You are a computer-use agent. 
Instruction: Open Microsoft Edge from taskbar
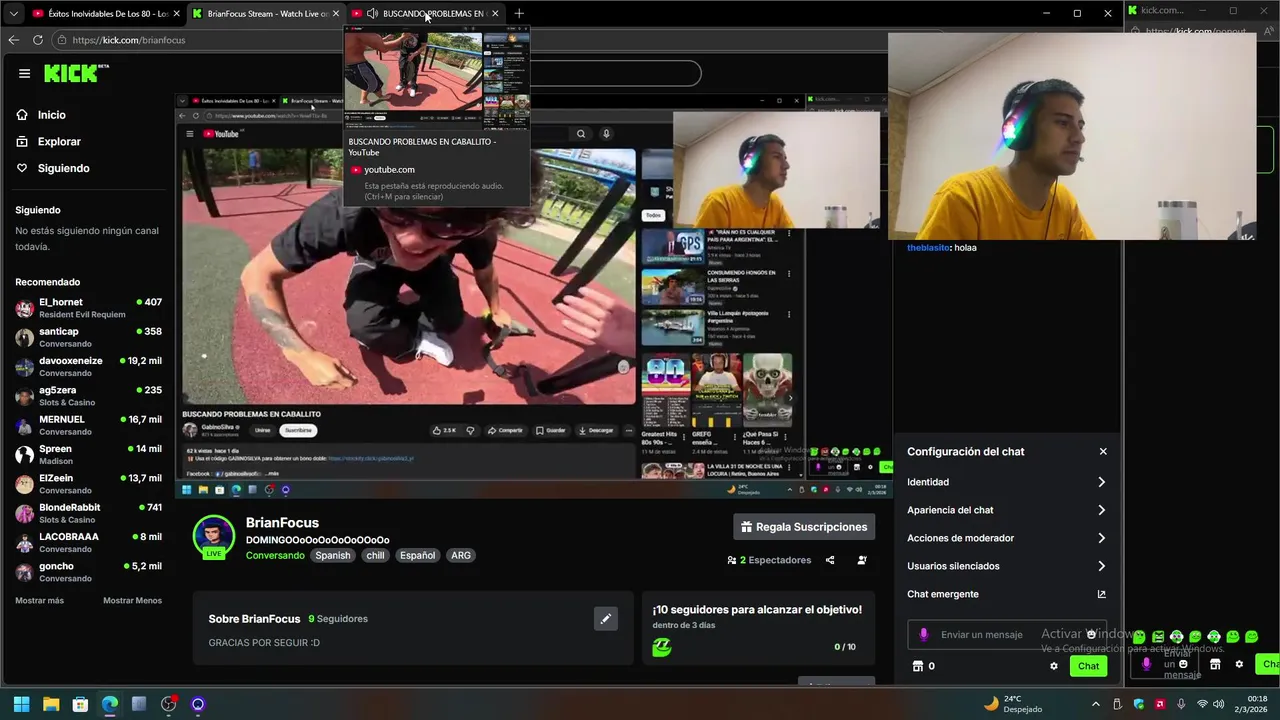point(110,704)
